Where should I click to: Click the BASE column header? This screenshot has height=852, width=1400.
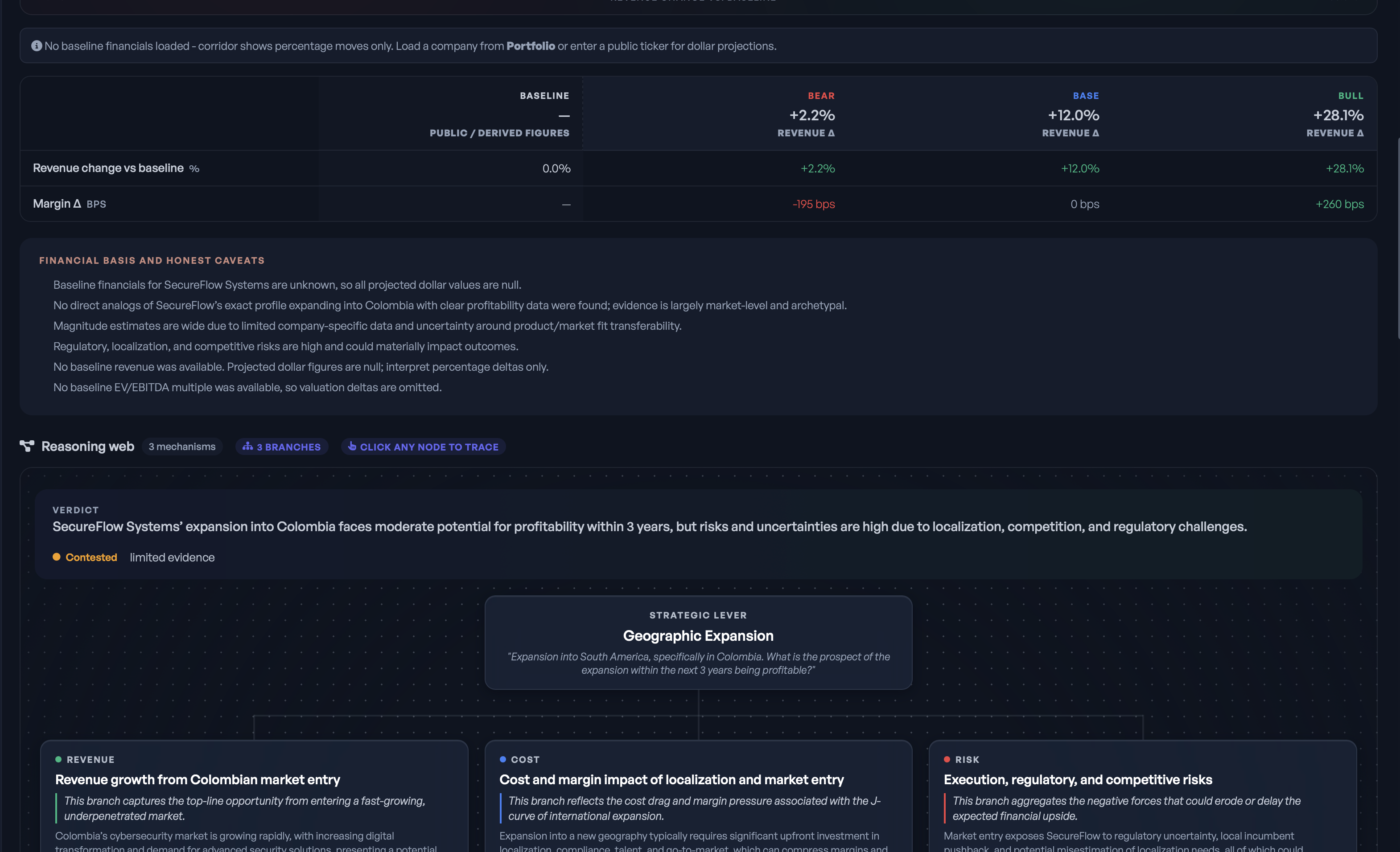[x=1086, y=96]
